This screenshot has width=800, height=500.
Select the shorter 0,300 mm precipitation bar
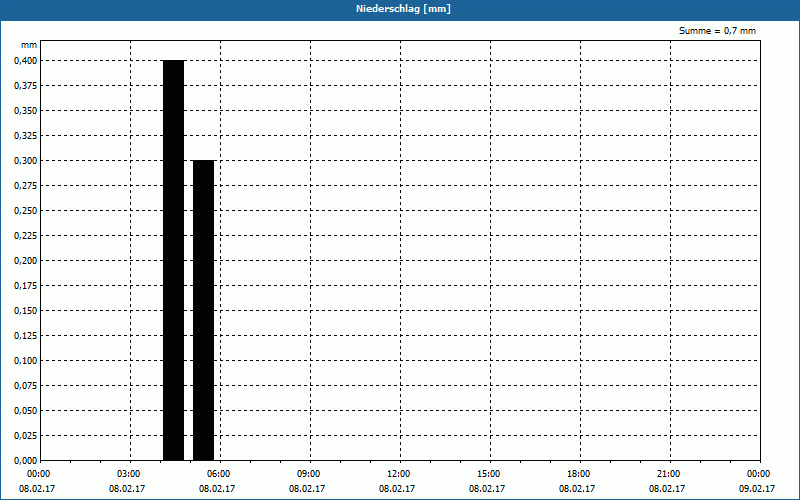pos(204,310)
